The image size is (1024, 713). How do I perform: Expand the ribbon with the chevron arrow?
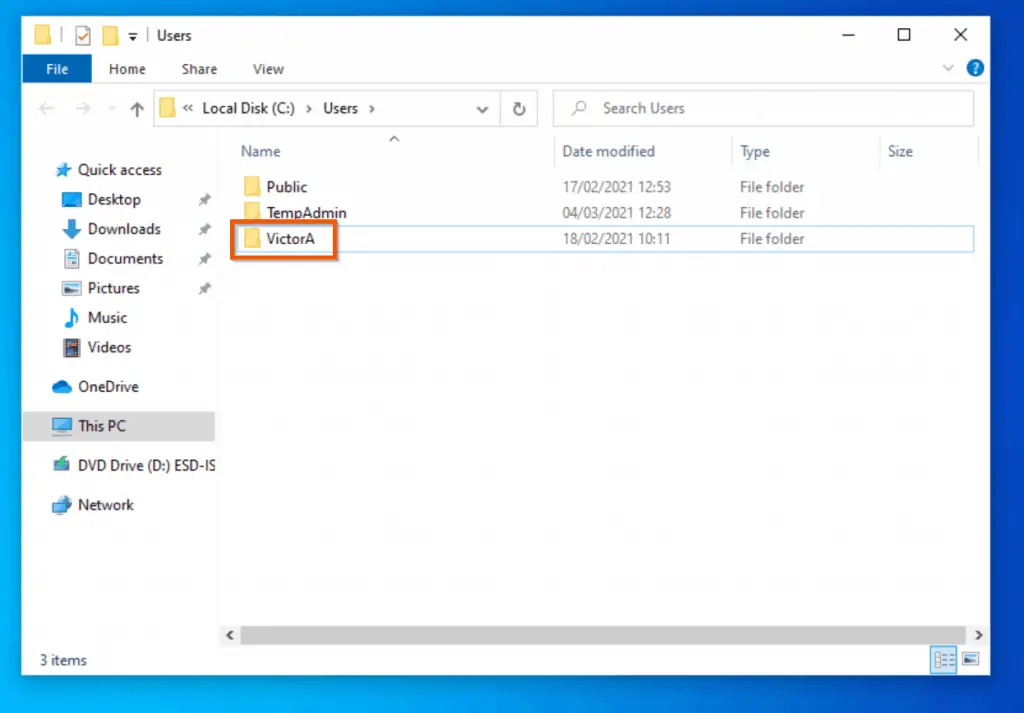(948, 68)
